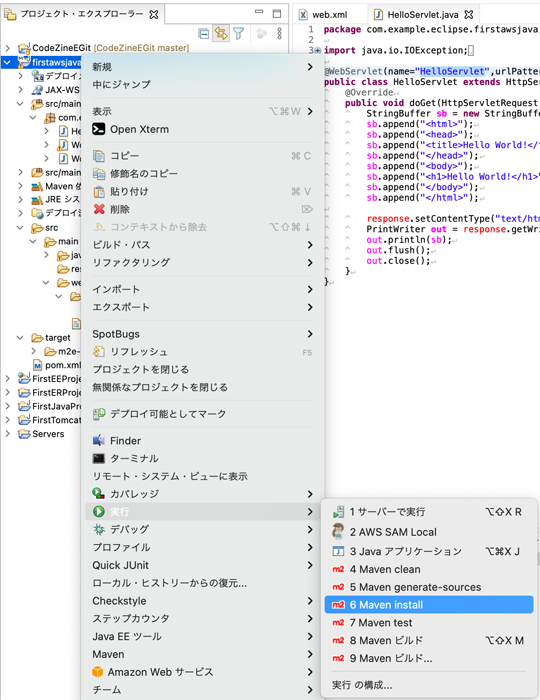This screenshot has width=540, height=700.
Task: Click the red X delete (削除) icon
Action: coord(99,209)
